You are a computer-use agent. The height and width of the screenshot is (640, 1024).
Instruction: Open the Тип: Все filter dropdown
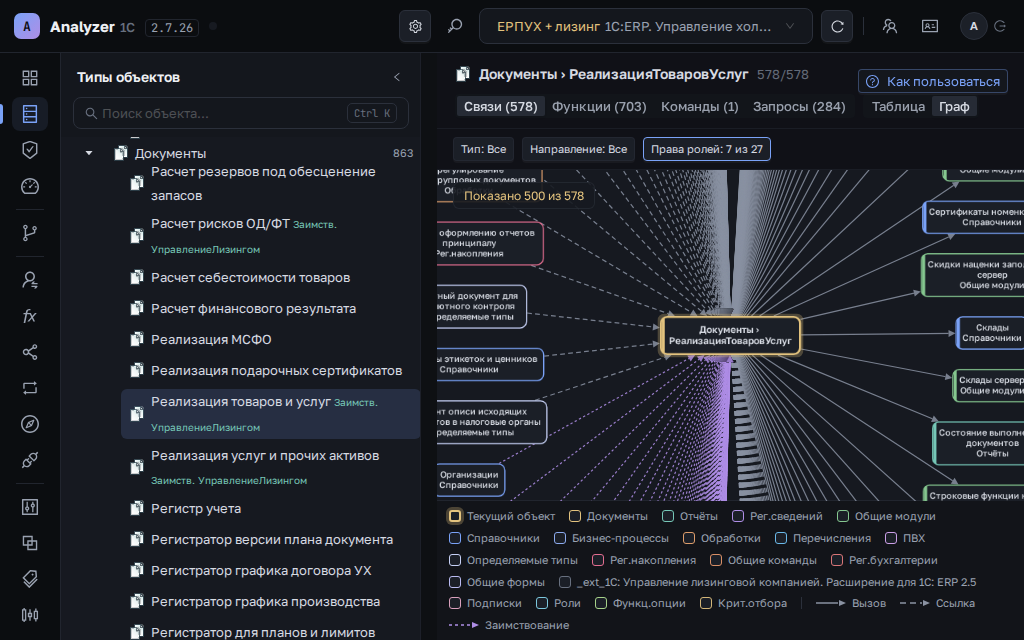(483, 149)
